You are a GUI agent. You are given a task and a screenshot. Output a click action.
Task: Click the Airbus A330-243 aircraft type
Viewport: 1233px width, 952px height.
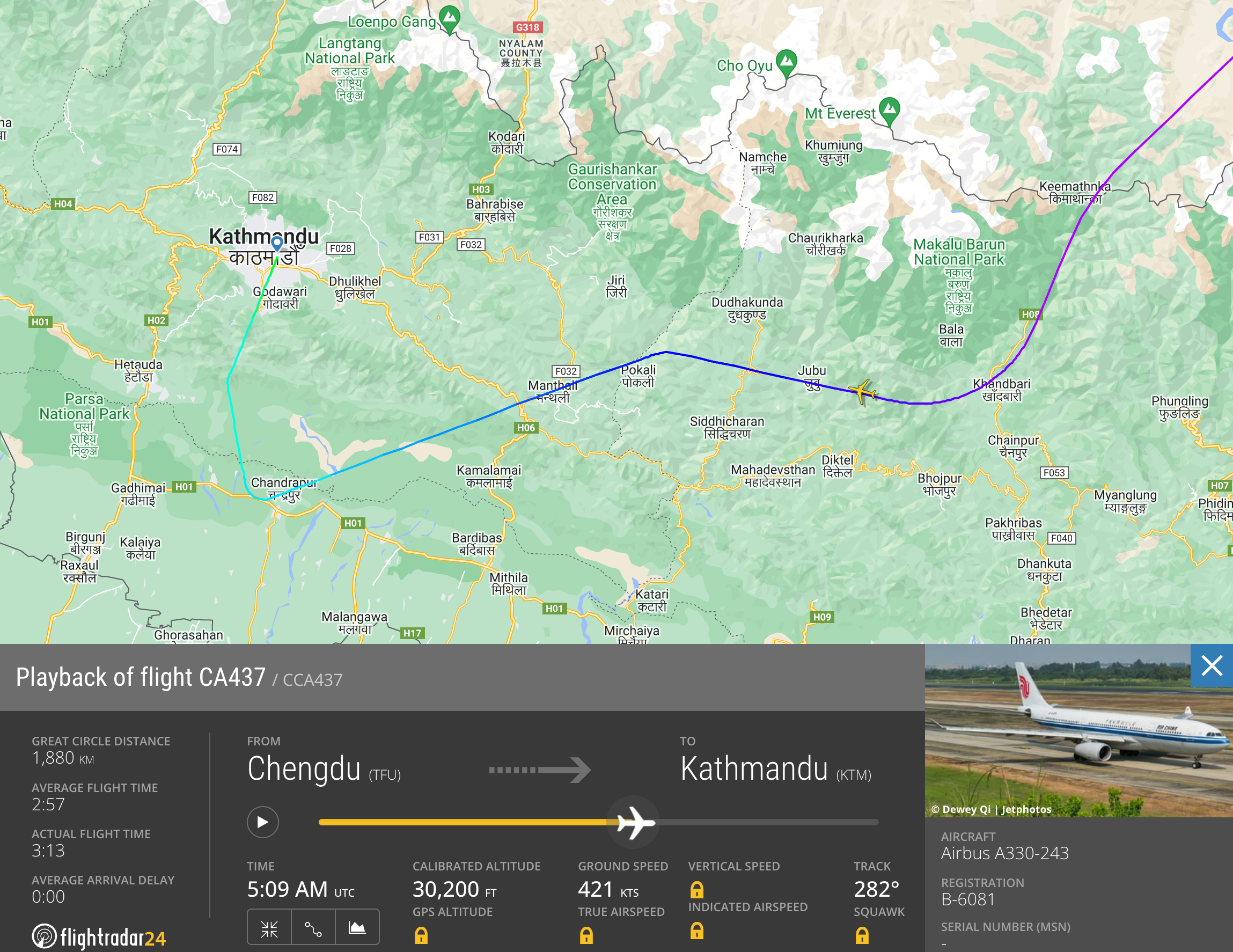tap(1005, 853)
